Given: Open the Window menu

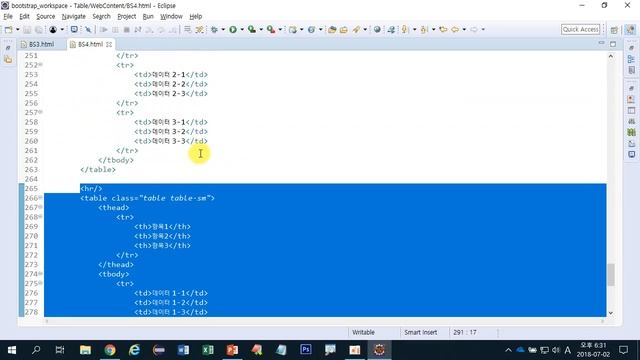Looking at the screenshot, I should pos(171,16).
